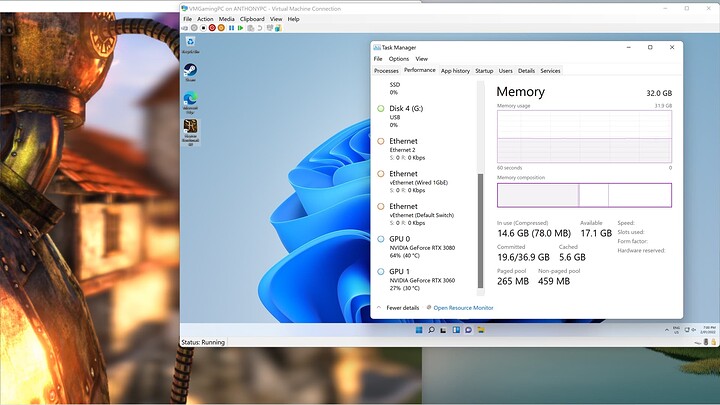Show hidden tray icons chevron

pos(666,330)
